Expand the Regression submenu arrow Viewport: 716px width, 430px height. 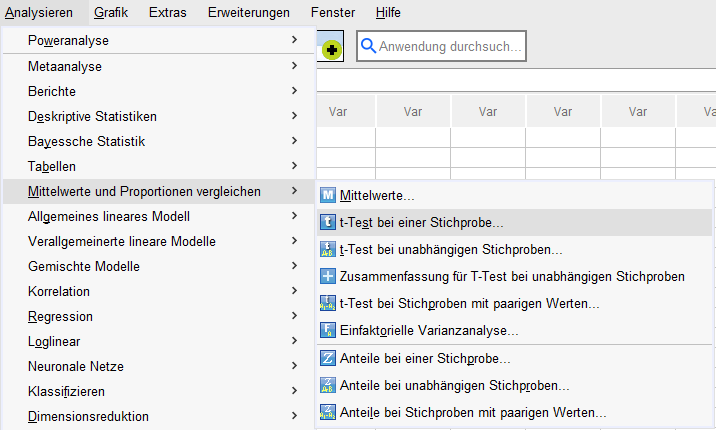(x=295, y=315)
